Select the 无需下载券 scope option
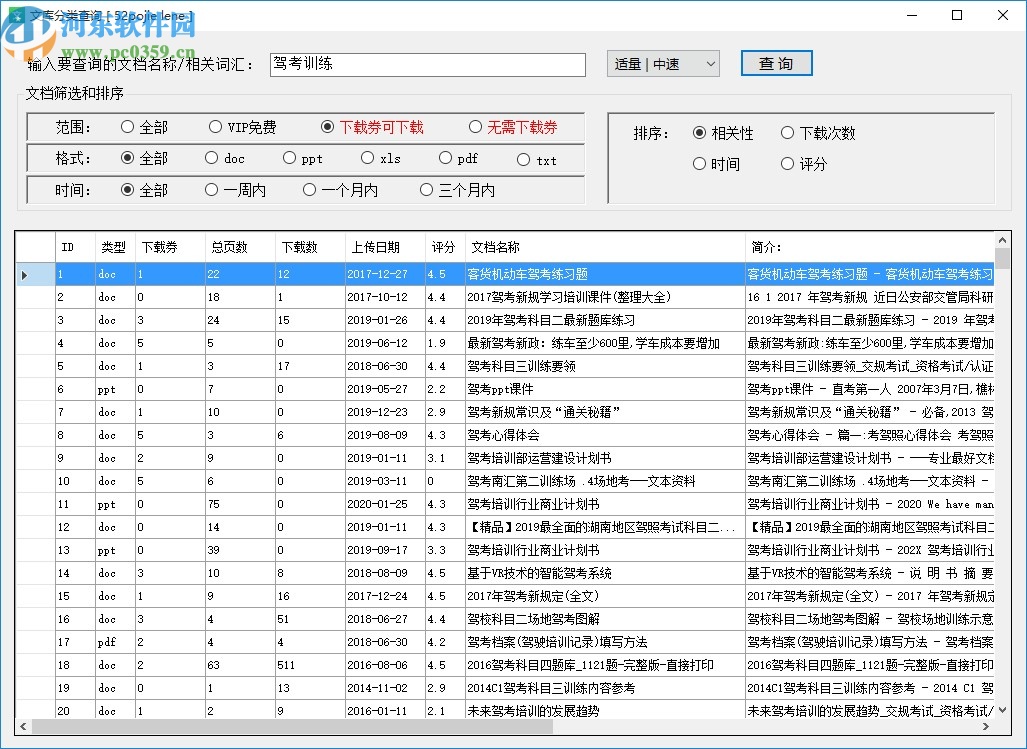This screenshot has height=749, width=1027. click(x=477, y=127)
